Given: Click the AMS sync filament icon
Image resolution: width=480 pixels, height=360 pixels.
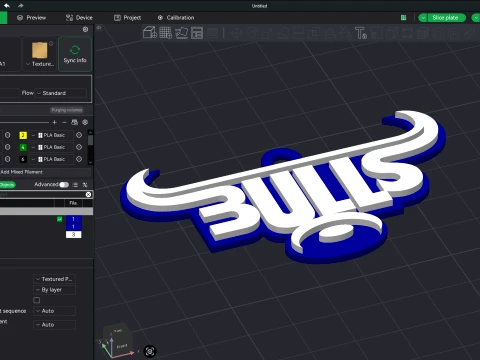Looking at the screenshot, I should point(75,122).
